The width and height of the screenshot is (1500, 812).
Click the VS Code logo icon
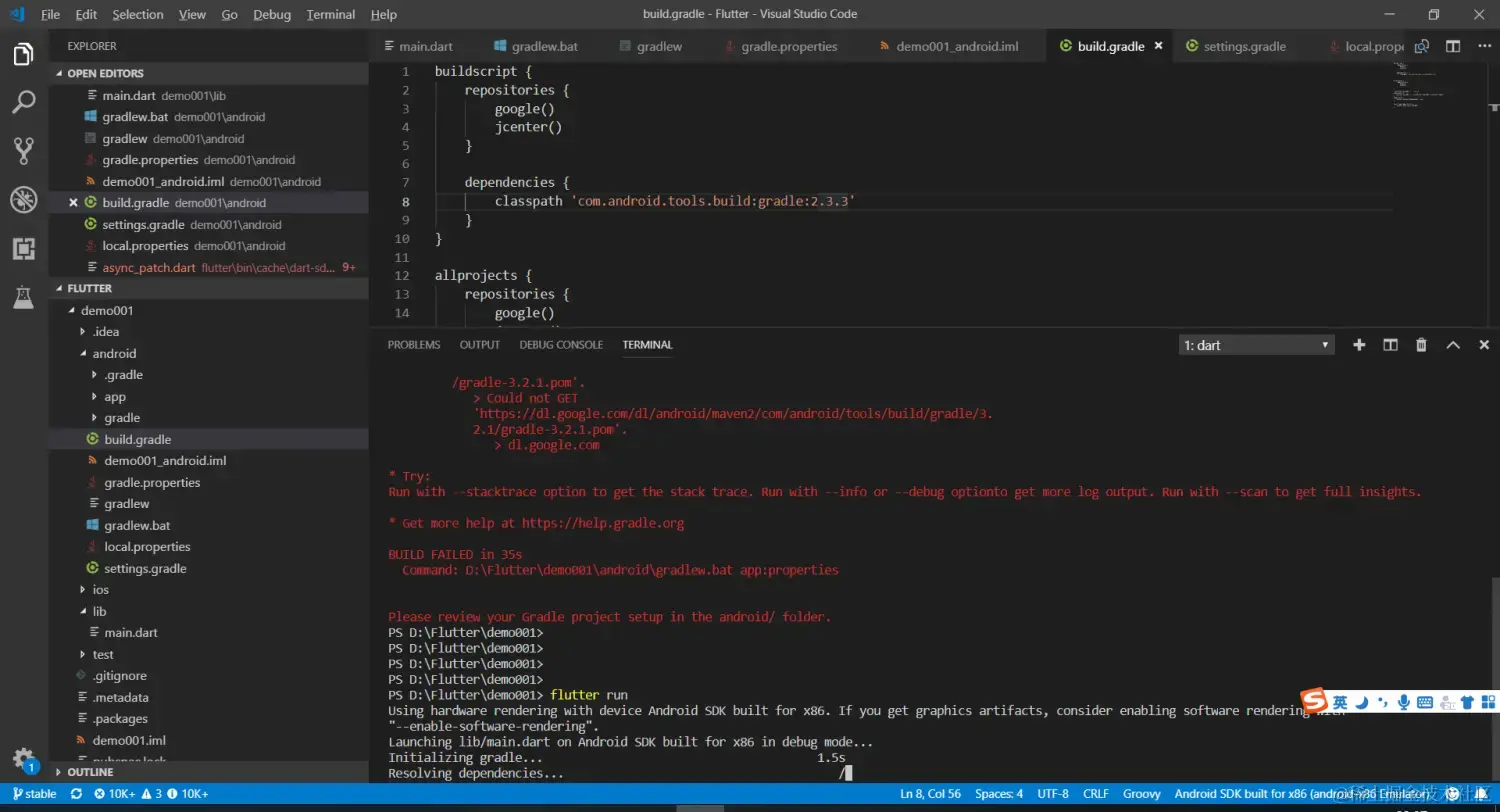[17, 14]
